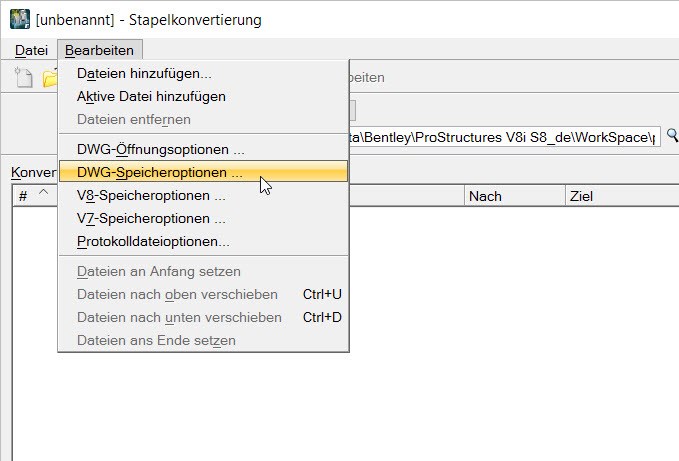679x461 pixels.
Task: Click the open folder icon in toolbar
Action: 50,78
